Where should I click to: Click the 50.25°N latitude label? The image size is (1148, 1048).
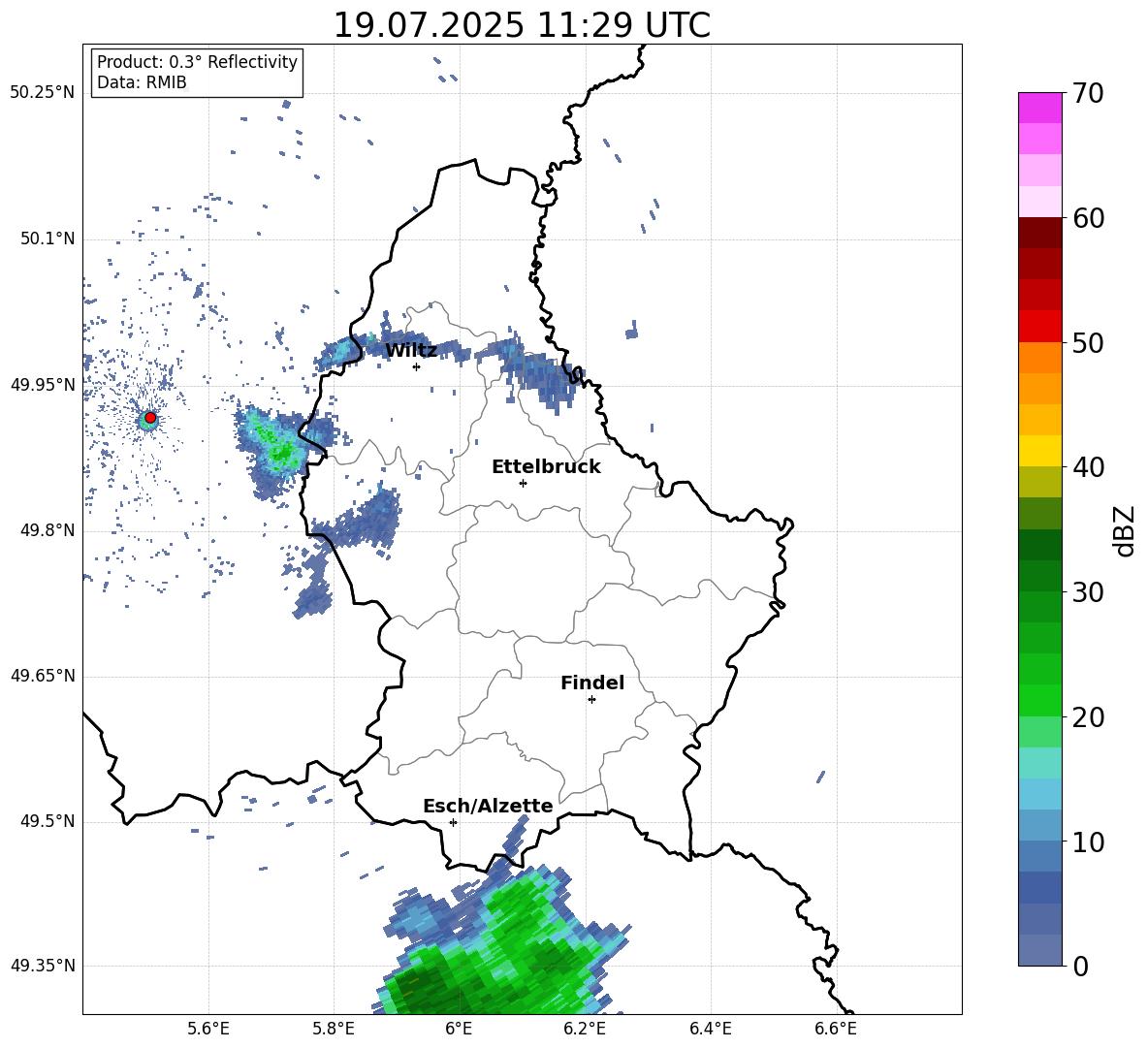coord(43,93)
